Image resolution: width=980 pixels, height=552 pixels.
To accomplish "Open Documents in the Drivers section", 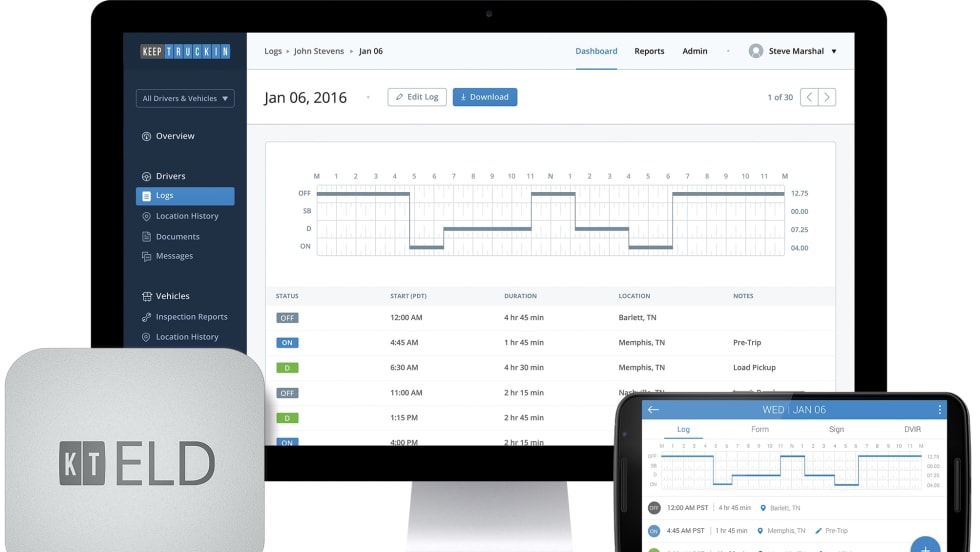I will pos(177,237).
